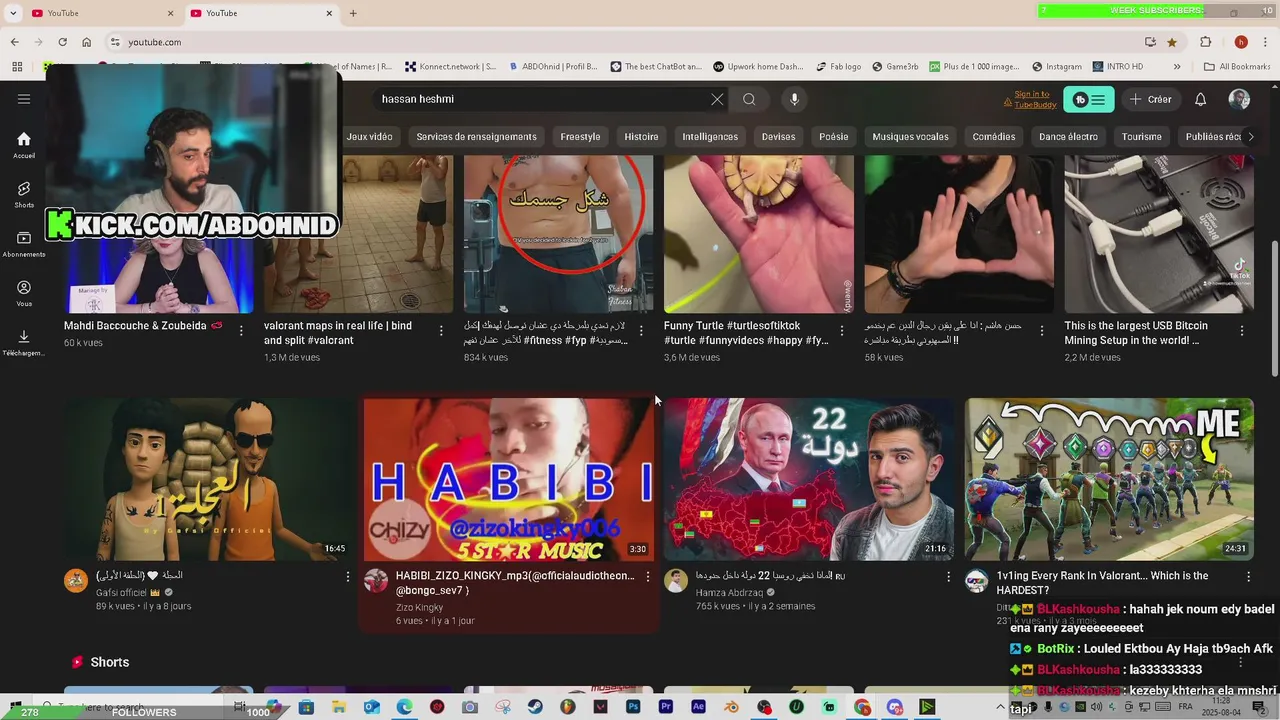
Task: Click the browser home icon
Action: click(87, 42)
